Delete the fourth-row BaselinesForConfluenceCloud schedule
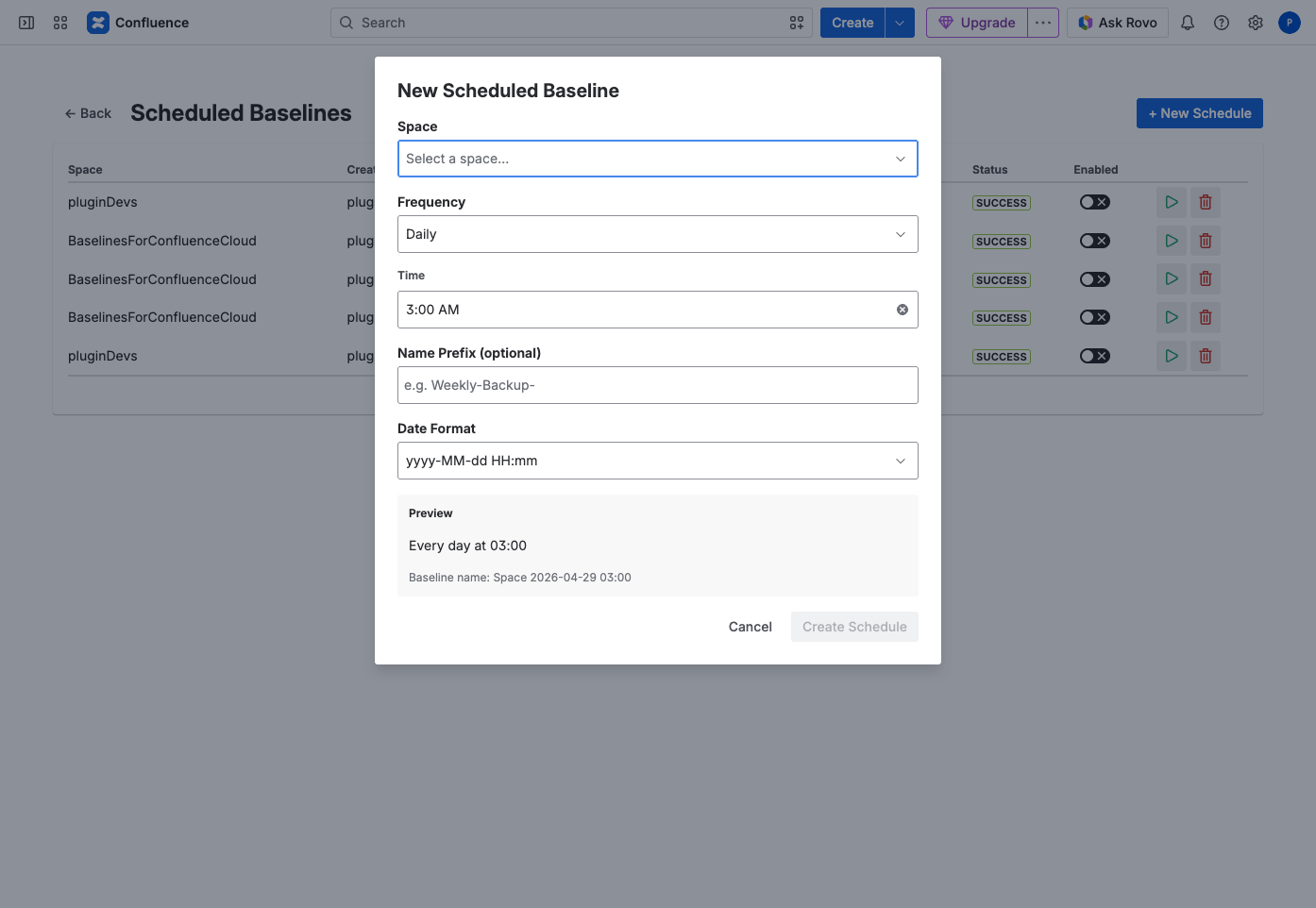Screen dimensions: 1316x908 tap(1206, 317)
